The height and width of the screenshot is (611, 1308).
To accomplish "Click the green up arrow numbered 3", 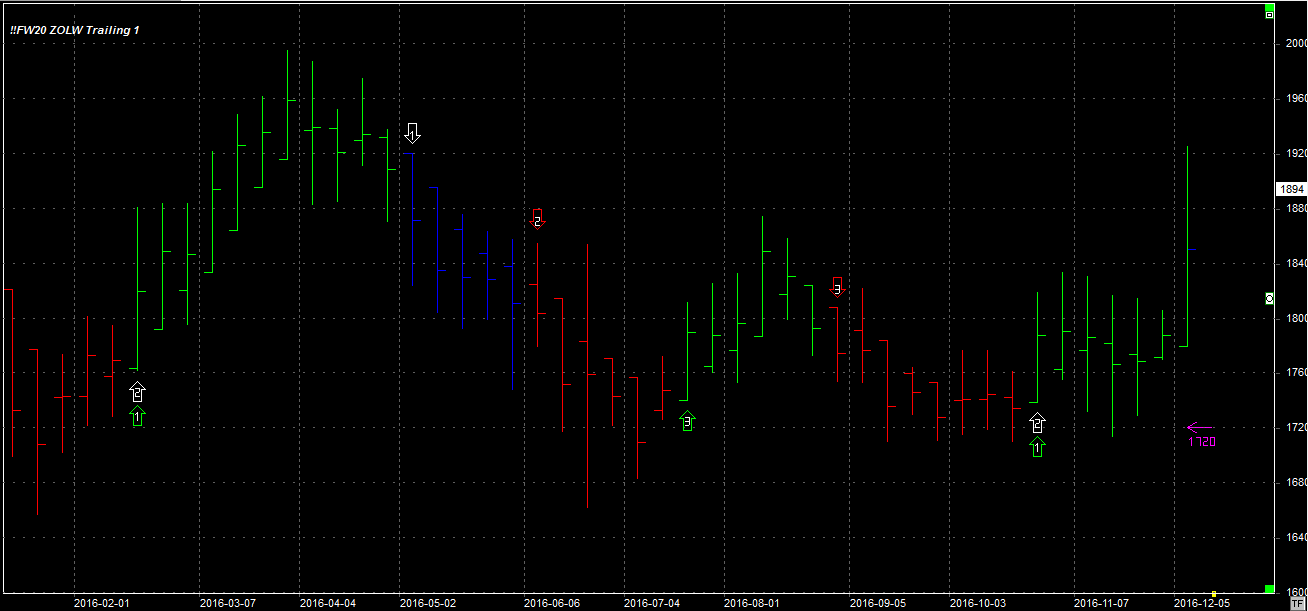I will pos(687,422).
